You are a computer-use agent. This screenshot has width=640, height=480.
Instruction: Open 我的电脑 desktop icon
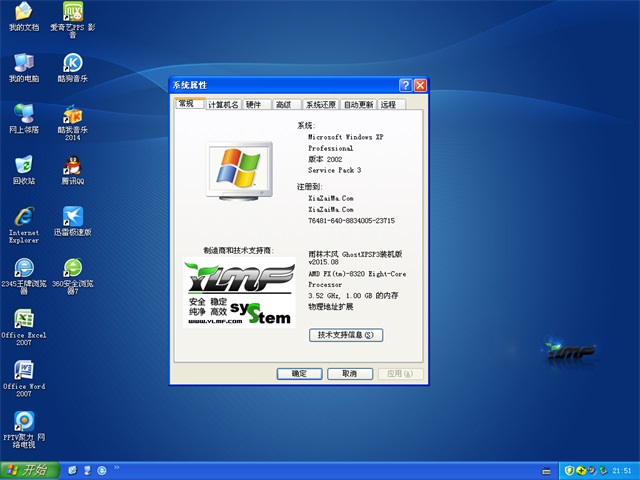23,63
